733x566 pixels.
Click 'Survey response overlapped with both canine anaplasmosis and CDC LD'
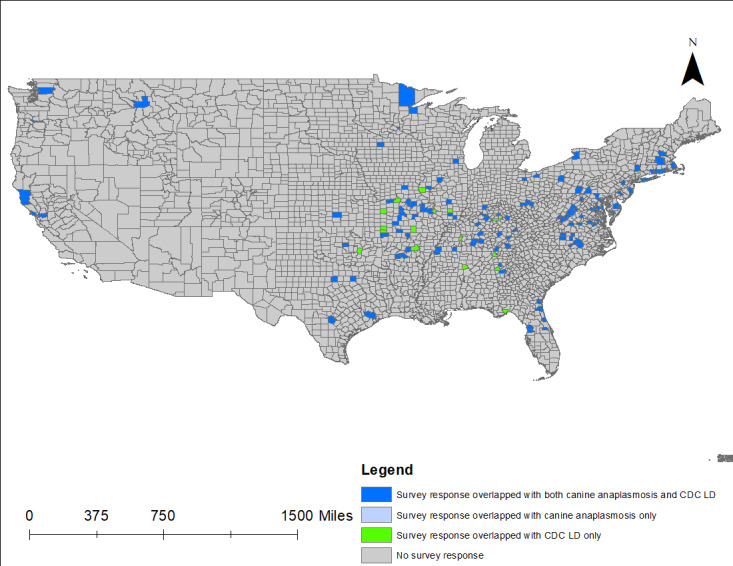coord(556,494)
